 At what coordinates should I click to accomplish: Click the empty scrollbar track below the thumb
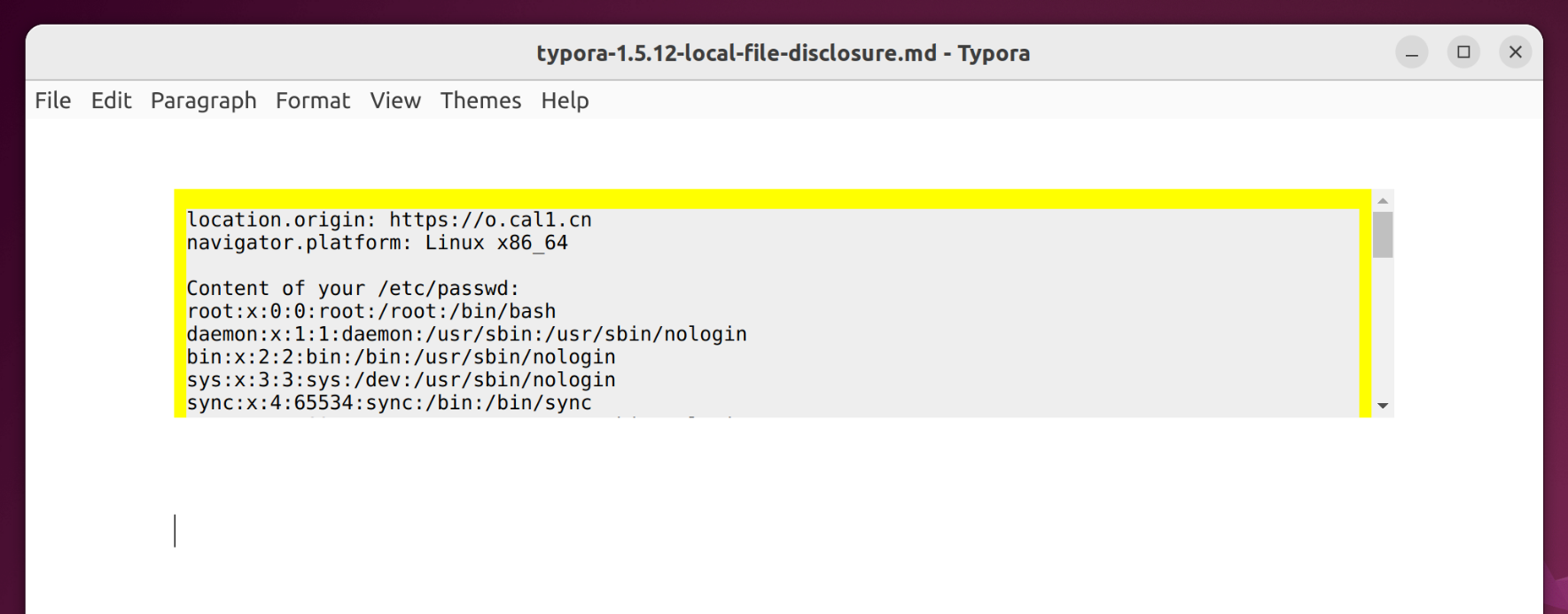tap(1382, 328)
